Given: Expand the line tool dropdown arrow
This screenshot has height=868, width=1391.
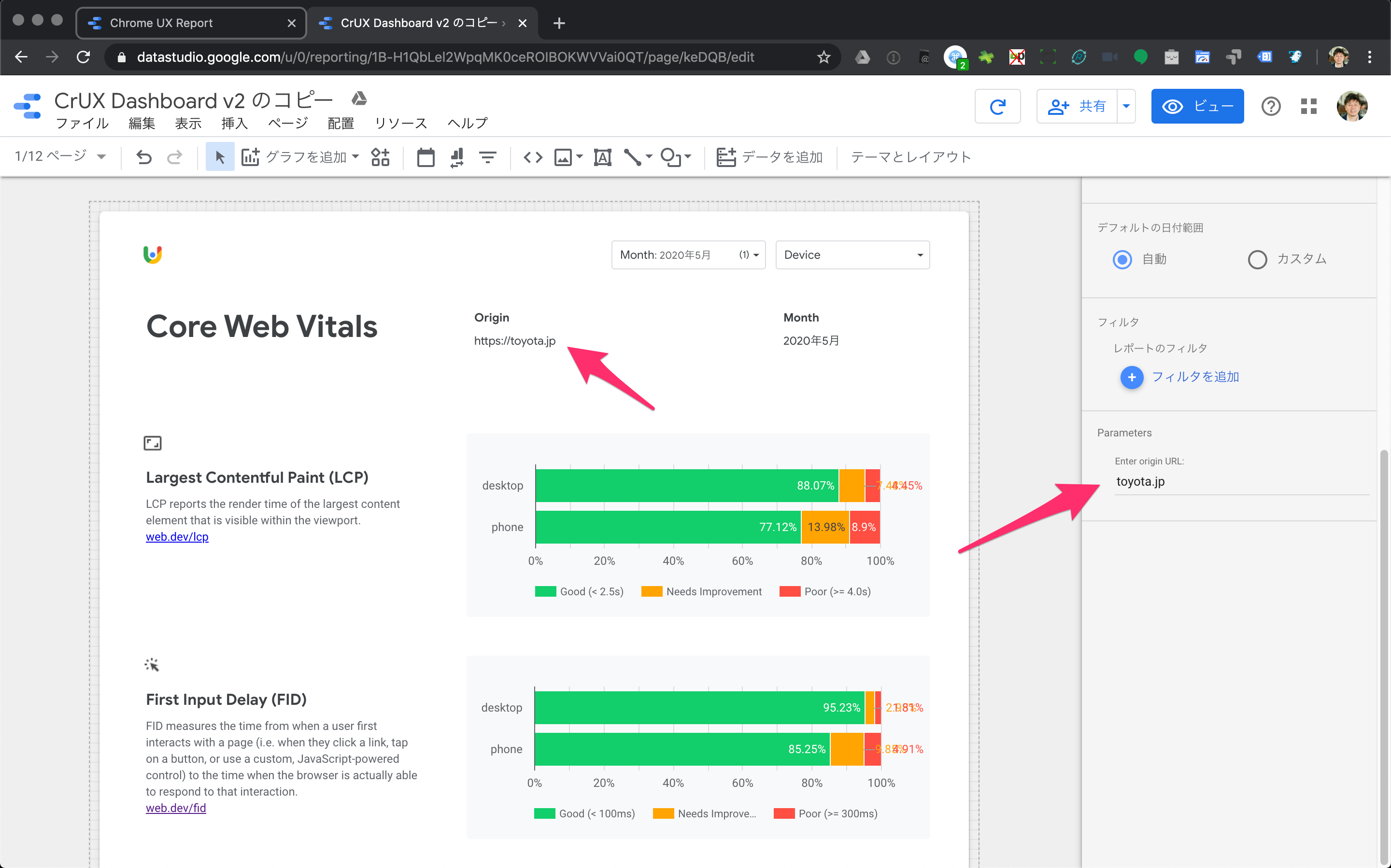Looking at the screenshot, I should [x=648, y=157].
